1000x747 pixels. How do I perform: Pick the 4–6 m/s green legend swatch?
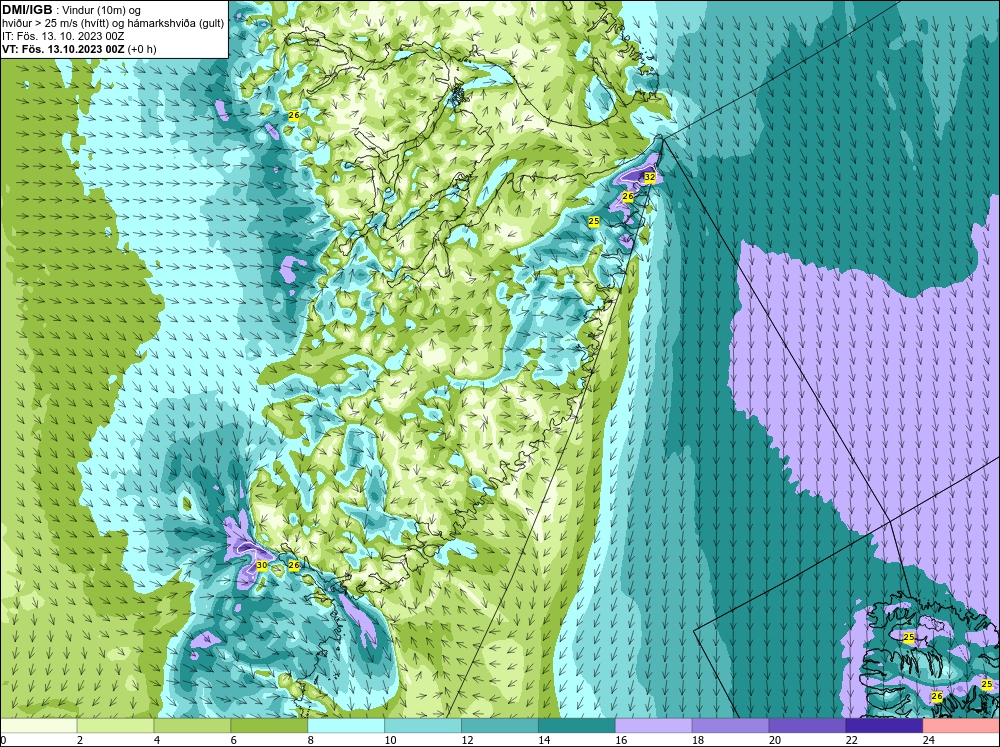coord(192,726)
